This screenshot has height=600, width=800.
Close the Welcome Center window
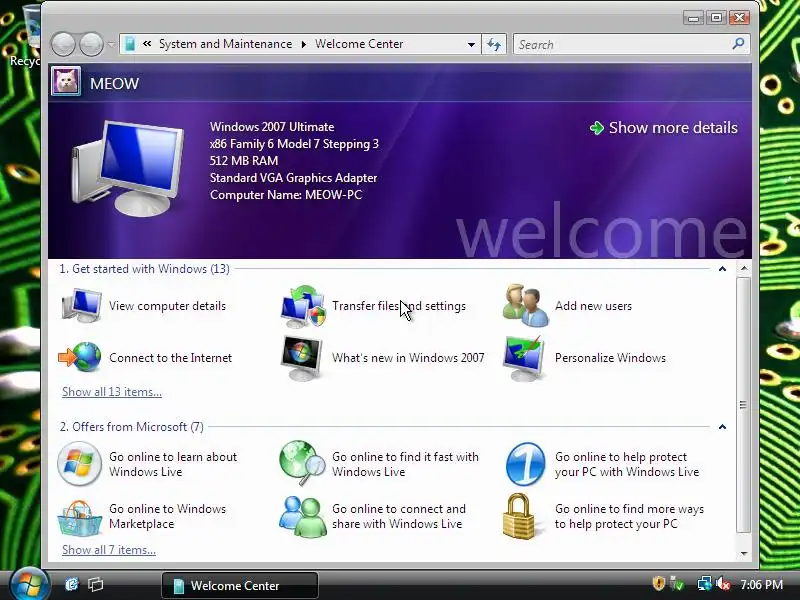click(x=739, y=18)
